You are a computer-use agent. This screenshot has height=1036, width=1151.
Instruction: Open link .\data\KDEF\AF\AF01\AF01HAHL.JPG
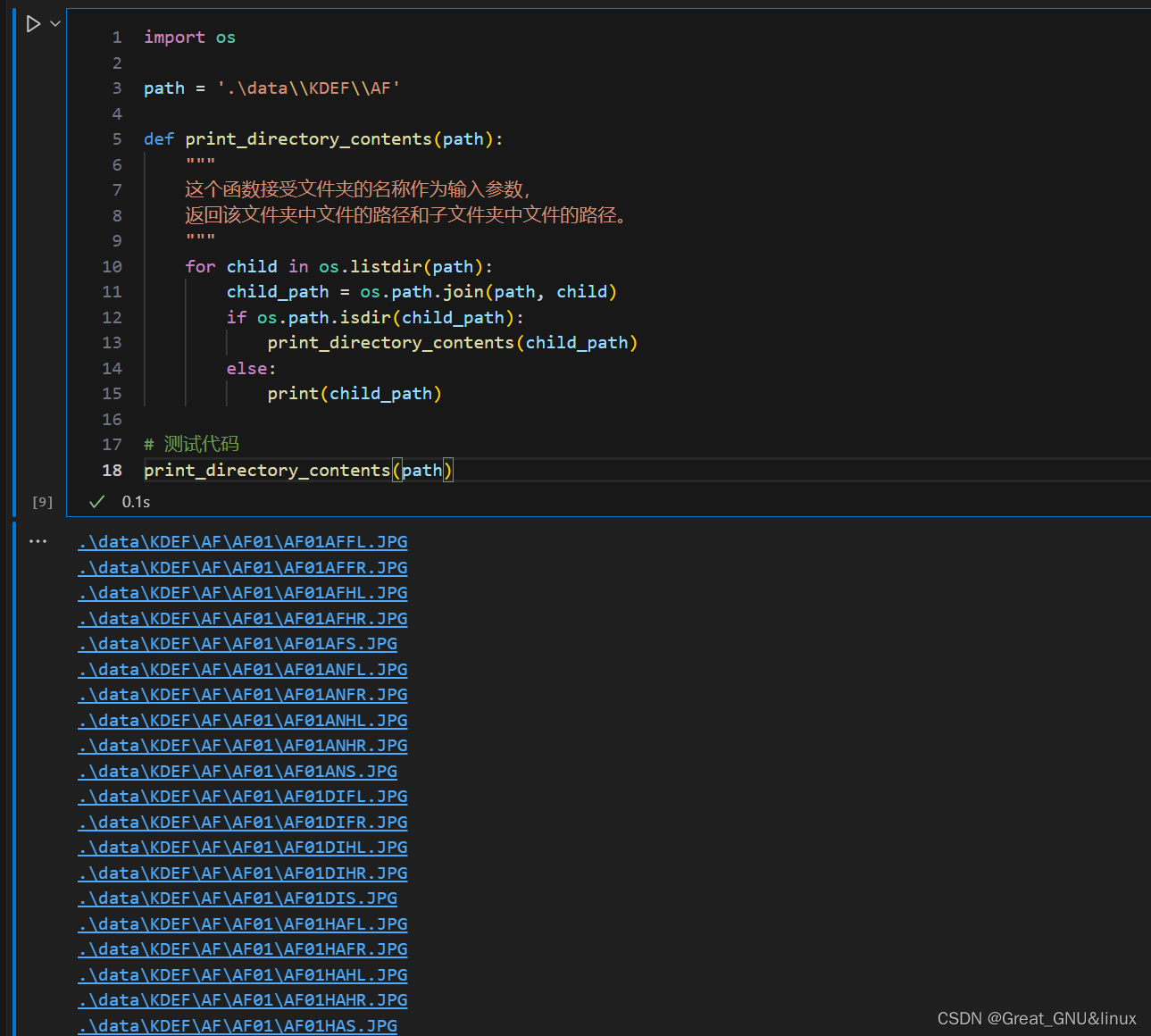[x=242, y=975]
